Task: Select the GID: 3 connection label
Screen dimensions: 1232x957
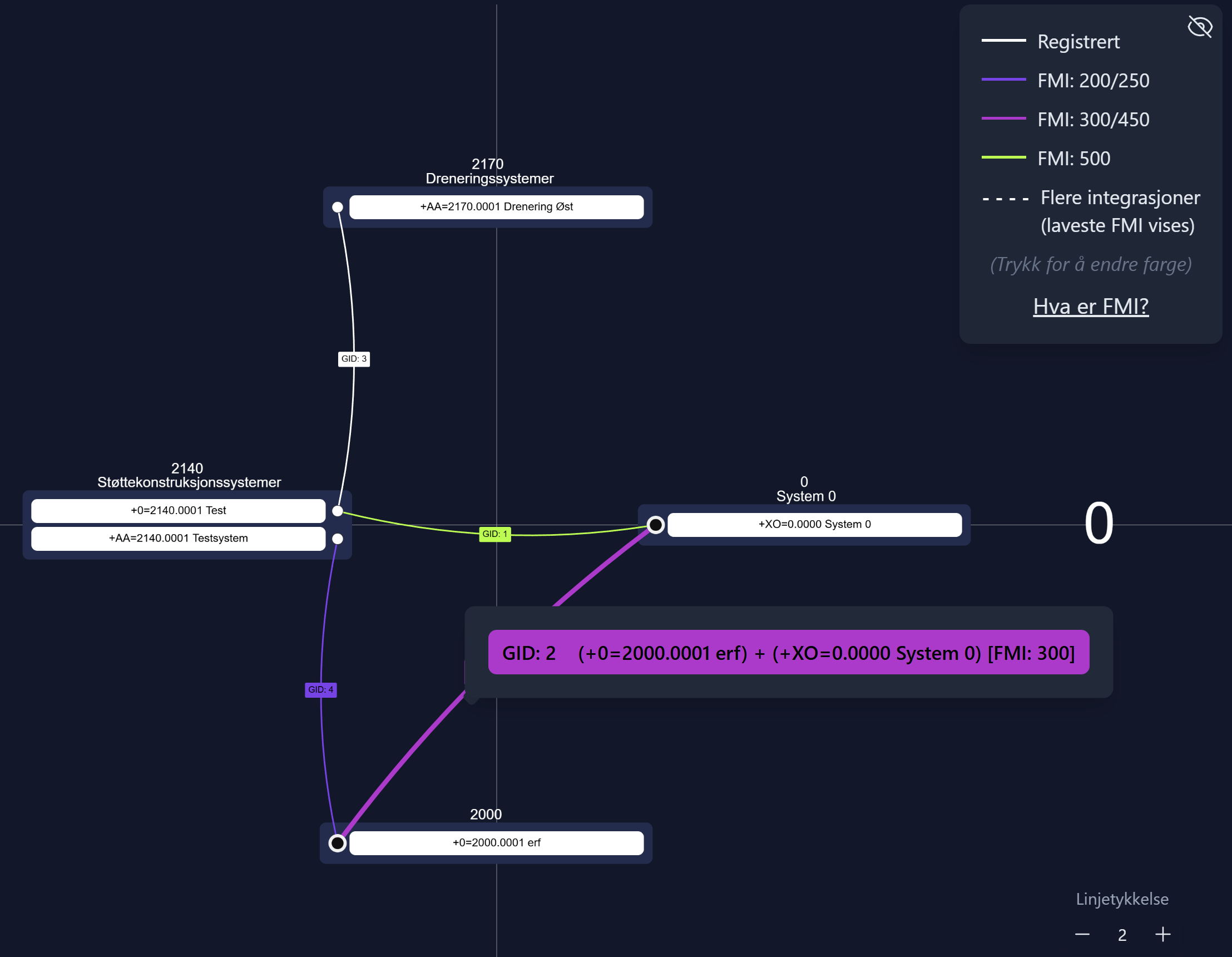Action: coord(354,359)
